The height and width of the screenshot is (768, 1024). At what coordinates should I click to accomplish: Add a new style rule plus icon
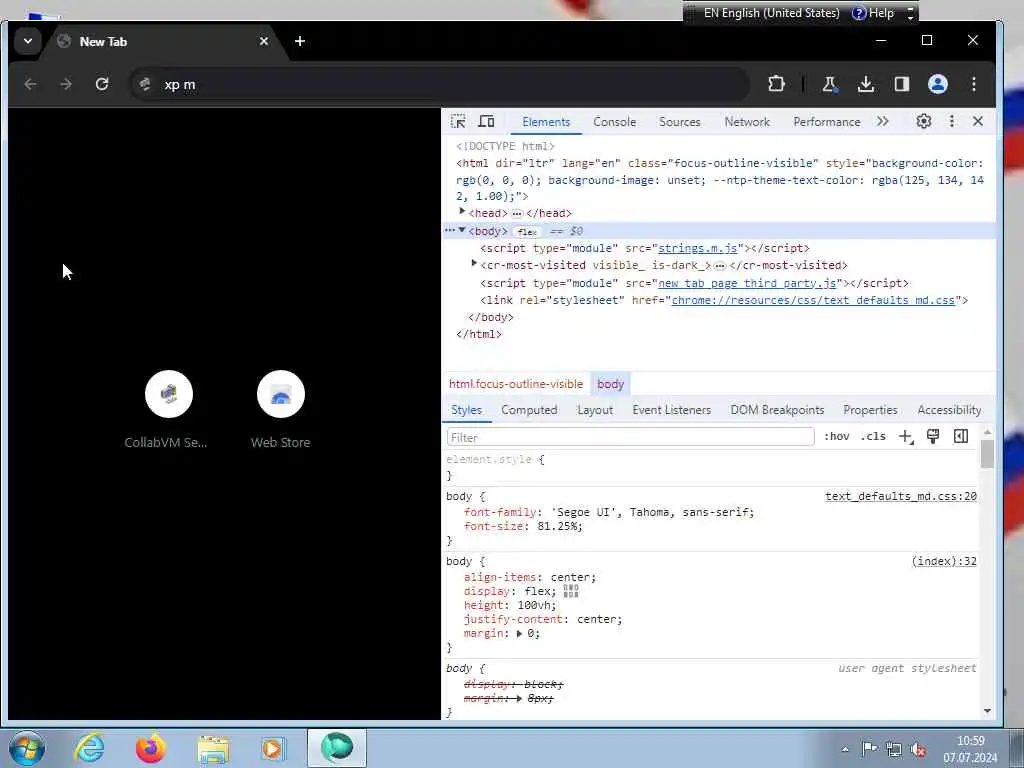906,437
